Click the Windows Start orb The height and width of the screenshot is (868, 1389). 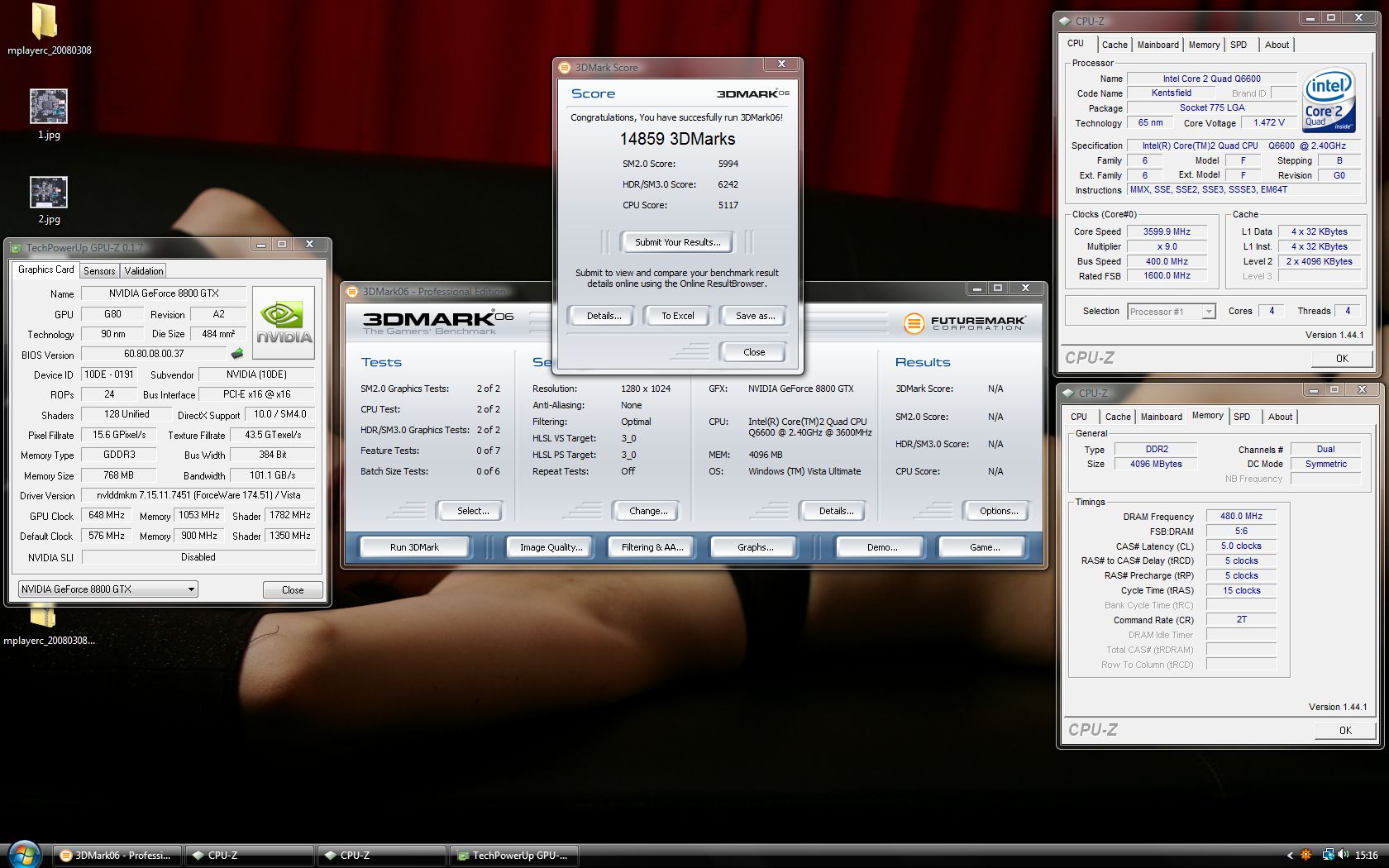click(24, 855)
